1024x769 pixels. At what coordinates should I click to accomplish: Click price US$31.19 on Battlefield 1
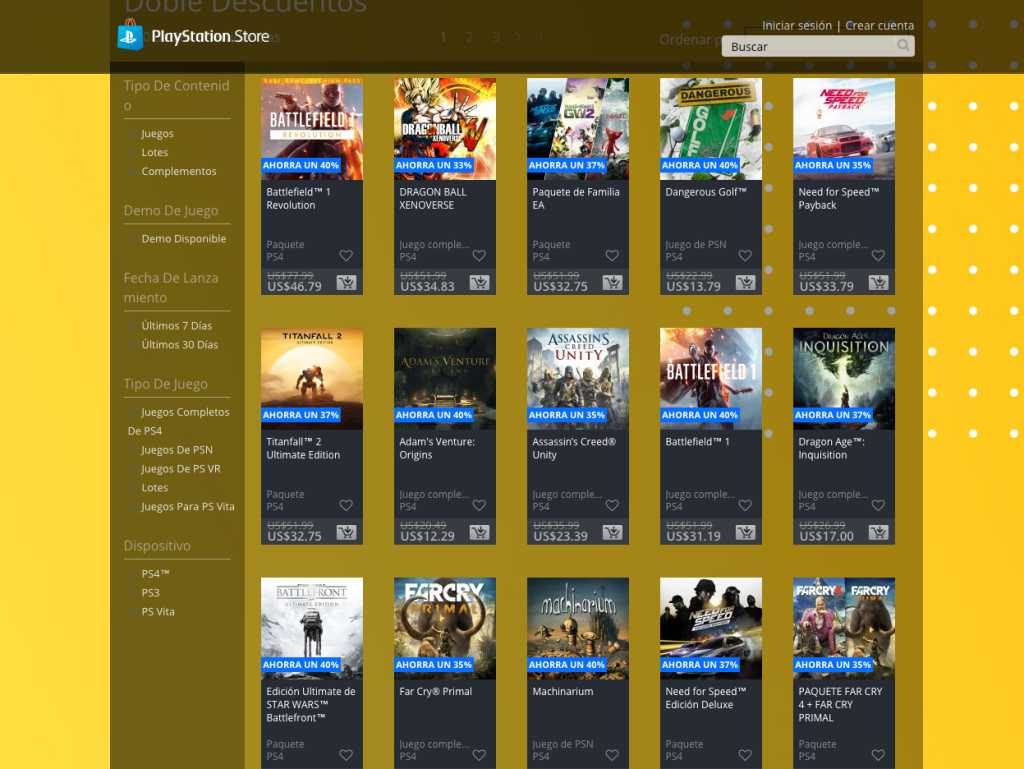coord(694,536)
